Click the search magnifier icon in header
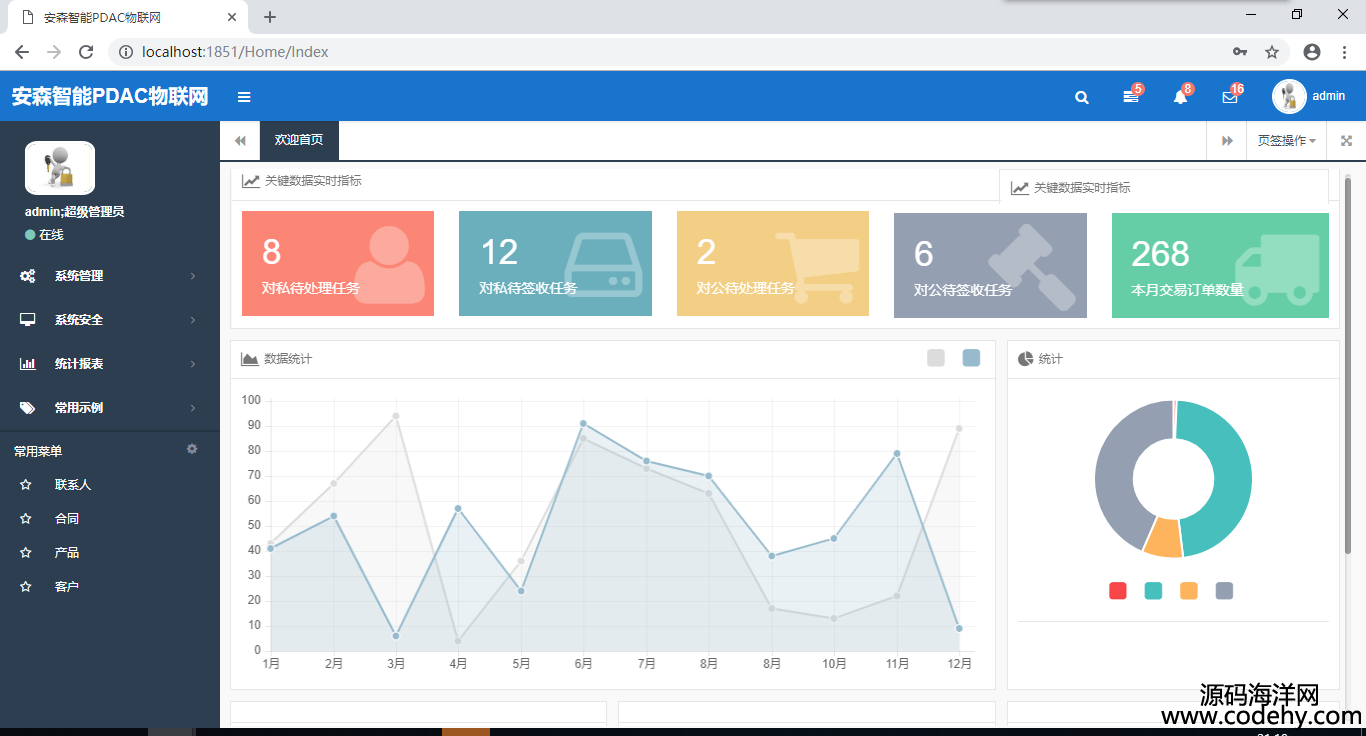 click(x=1081, y=97)
